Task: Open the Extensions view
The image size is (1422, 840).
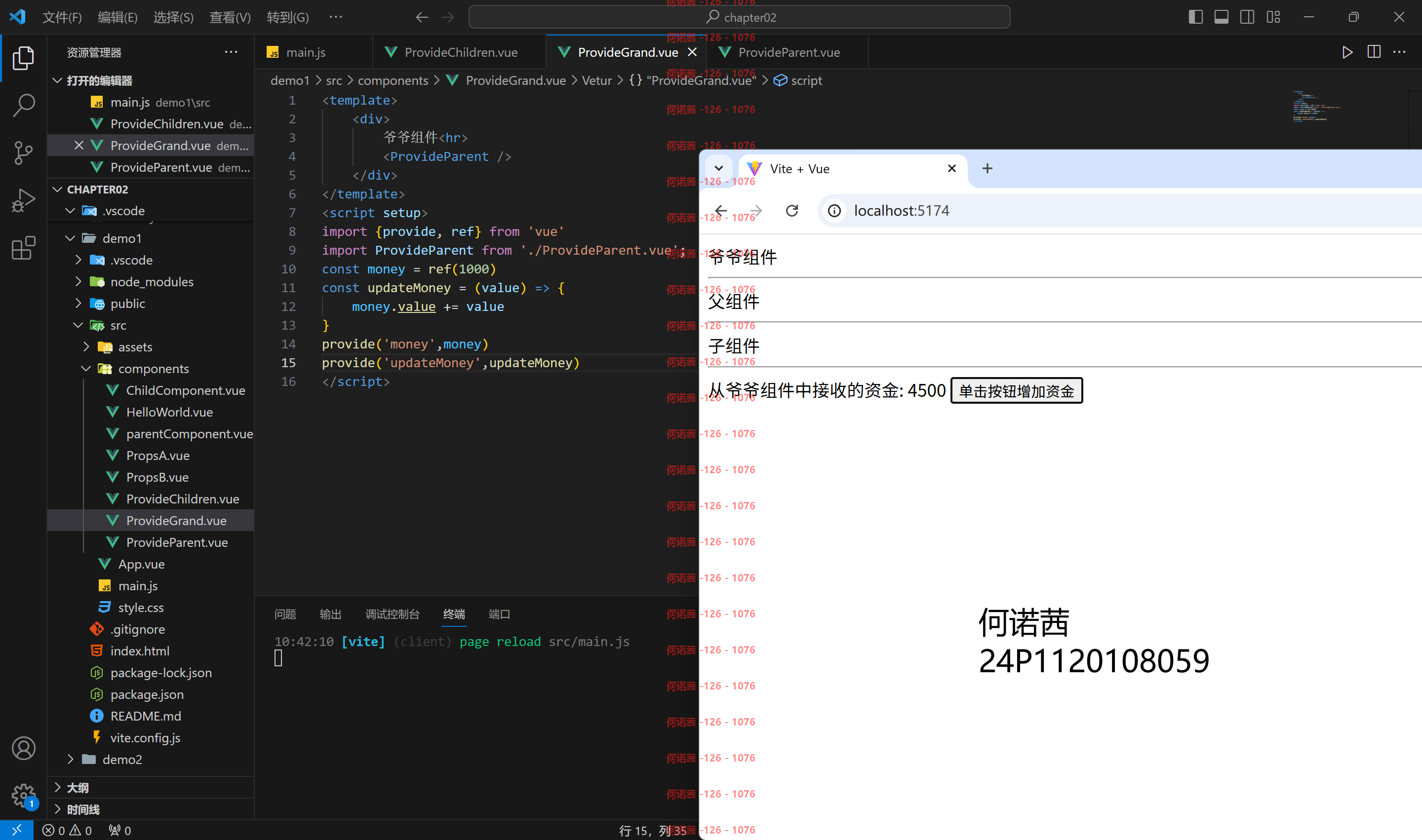Action: coord(23,248)
